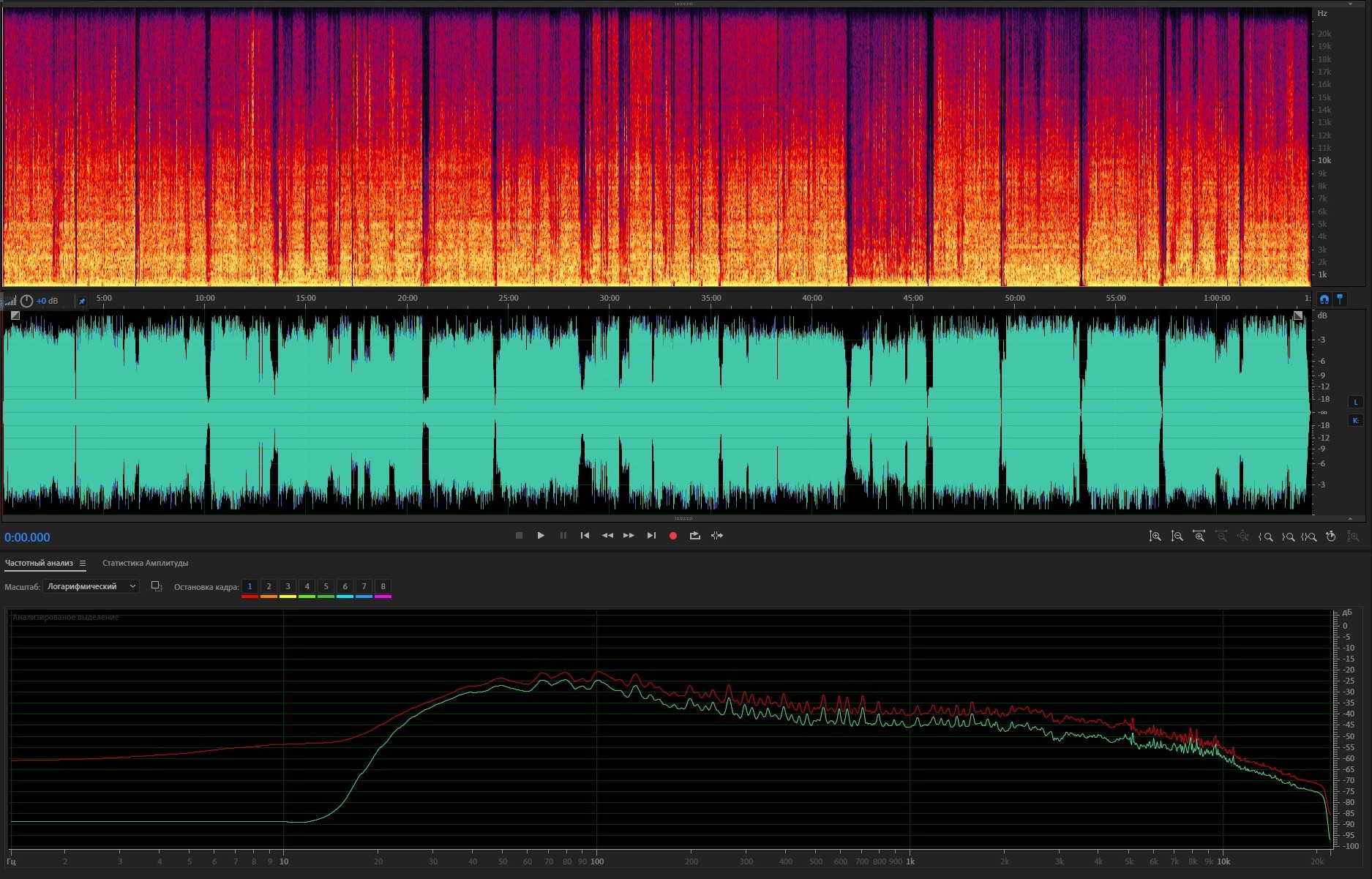Viewport: 1372px width, 879px height.
Task: Toggle Snapping magnet icon
Action: point(1324,299)
